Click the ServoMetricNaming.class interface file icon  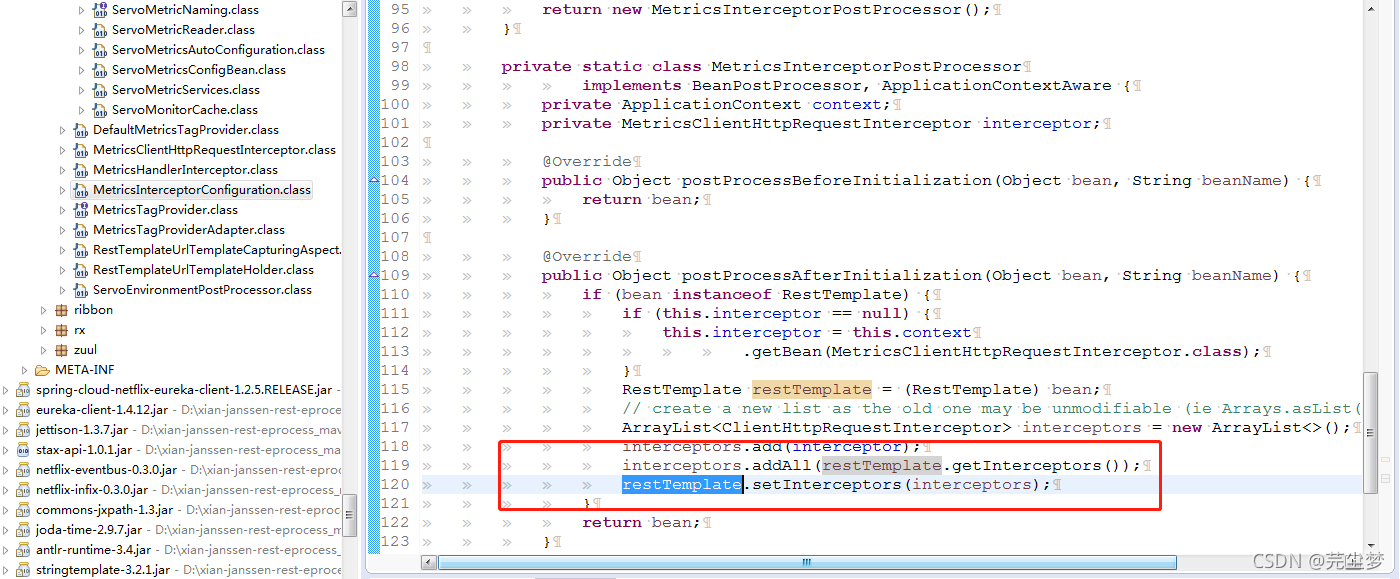[x=100, y=10]
